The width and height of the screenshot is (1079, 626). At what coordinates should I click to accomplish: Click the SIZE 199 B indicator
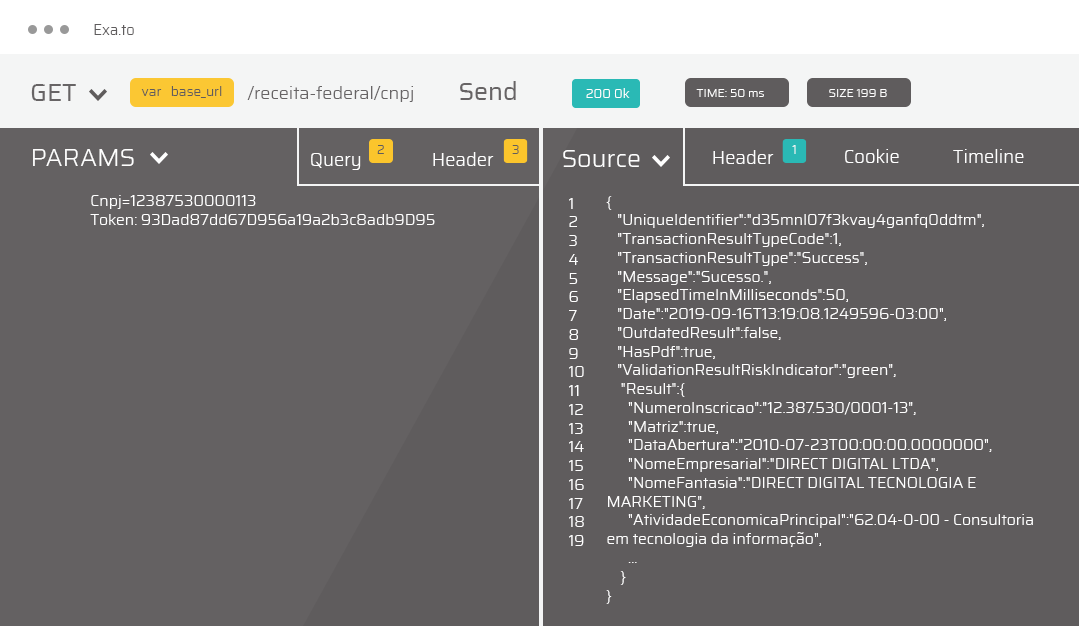click(x=858, y=93)
